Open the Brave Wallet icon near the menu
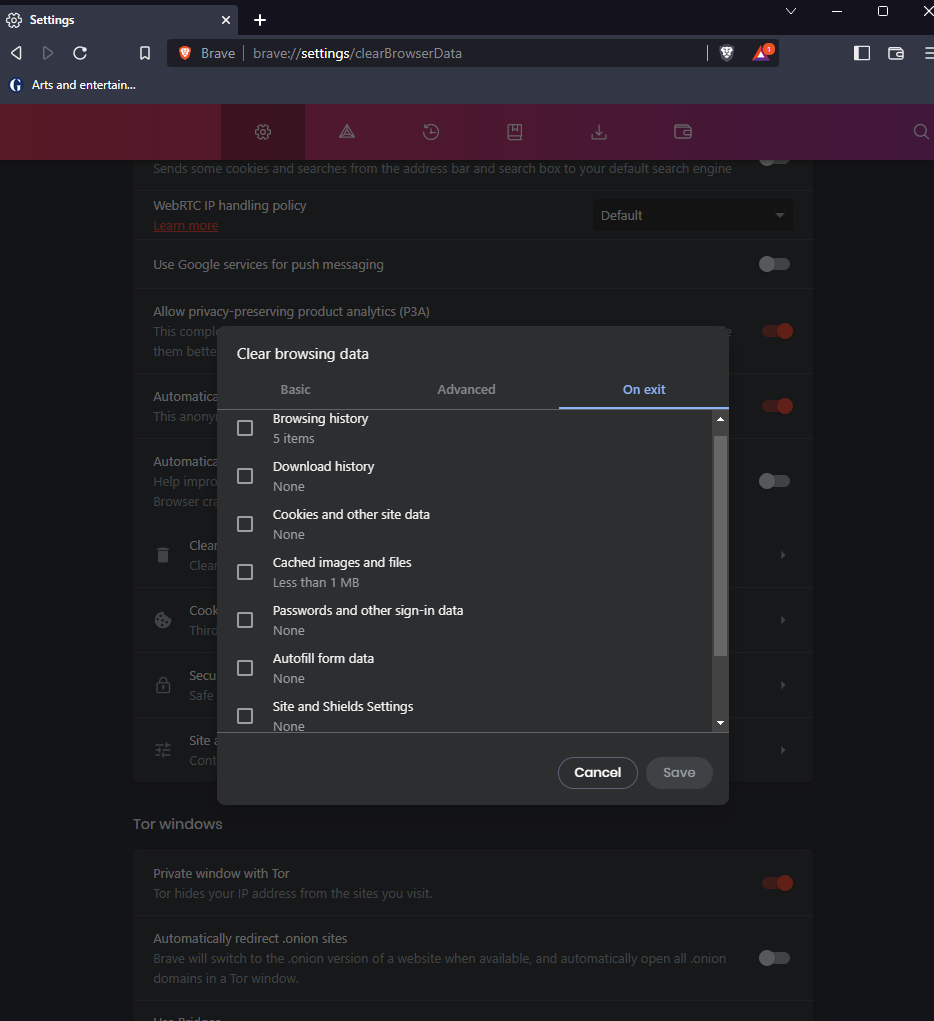 895,53
